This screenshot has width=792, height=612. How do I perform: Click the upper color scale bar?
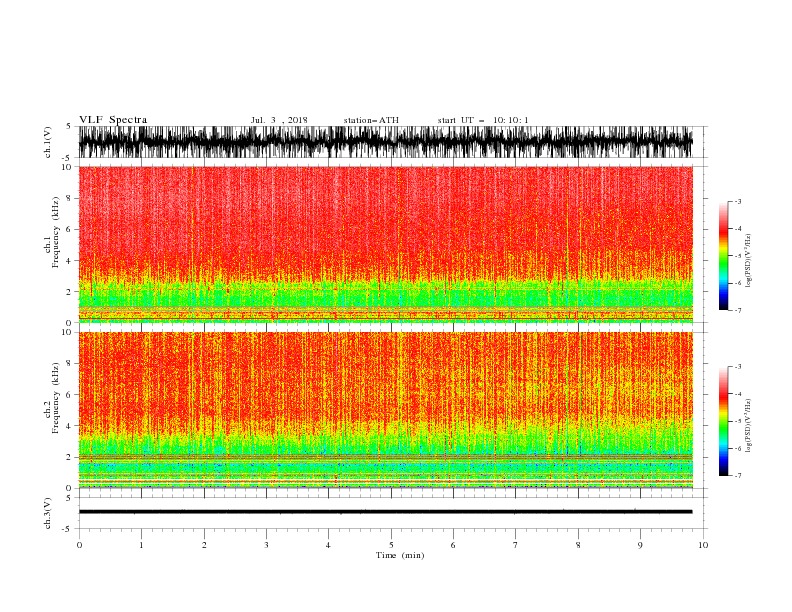(723, 256)
